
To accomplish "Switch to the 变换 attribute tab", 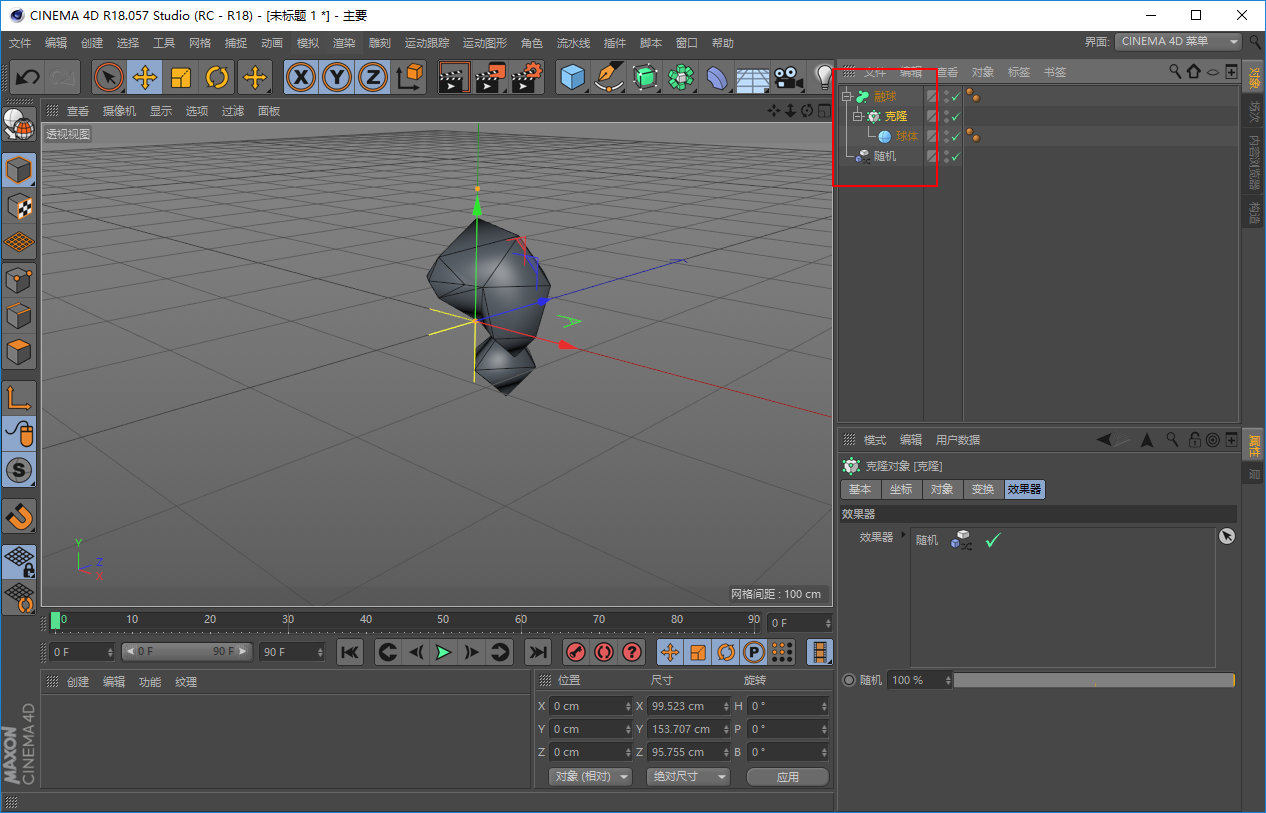I will [983, 489].
